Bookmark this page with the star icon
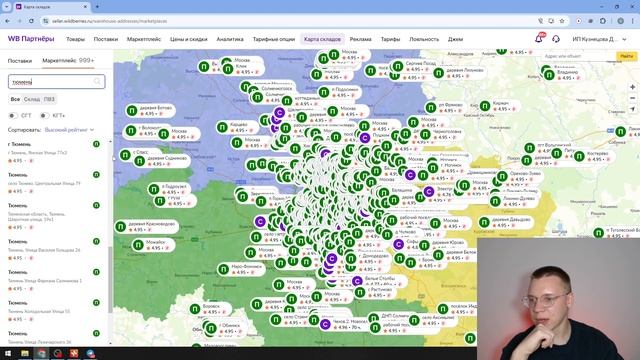This screenshot has height=360, width=640. 562,21
